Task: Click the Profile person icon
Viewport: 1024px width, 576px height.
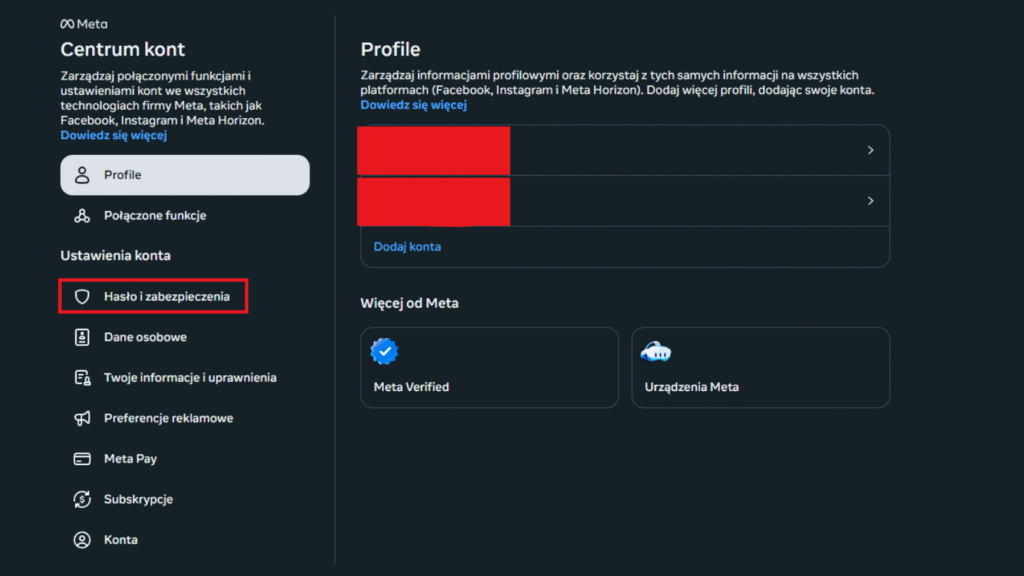Action: [82, 175]
